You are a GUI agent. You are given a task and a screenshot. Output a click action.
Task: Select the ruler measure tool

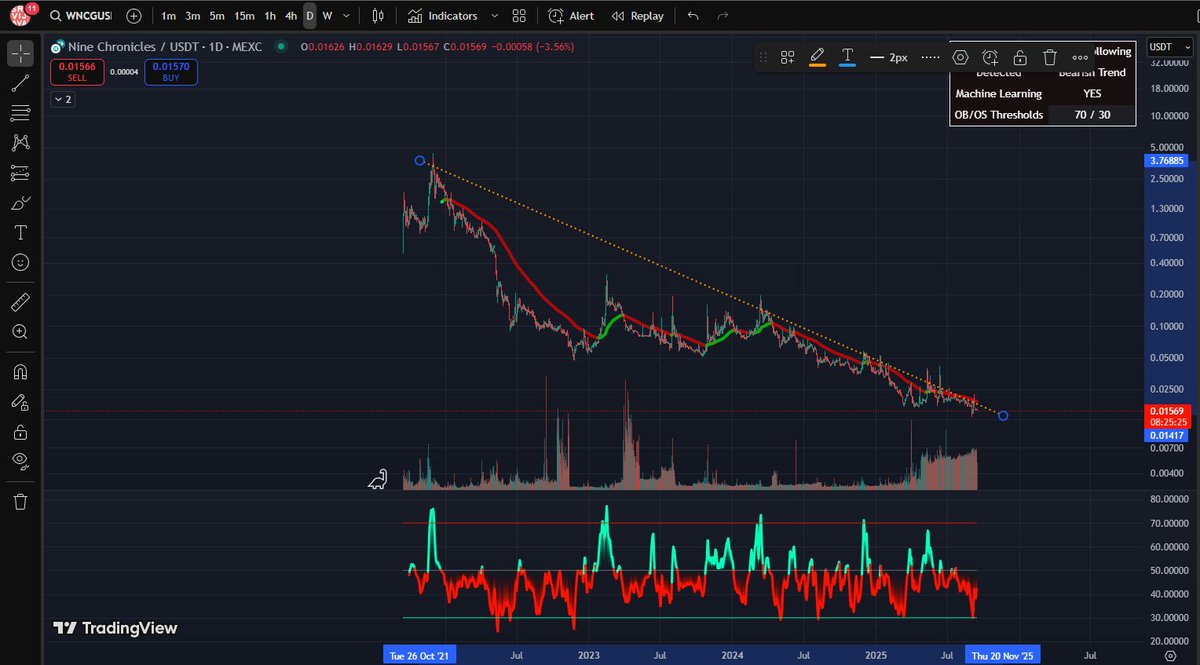(20, 301)
